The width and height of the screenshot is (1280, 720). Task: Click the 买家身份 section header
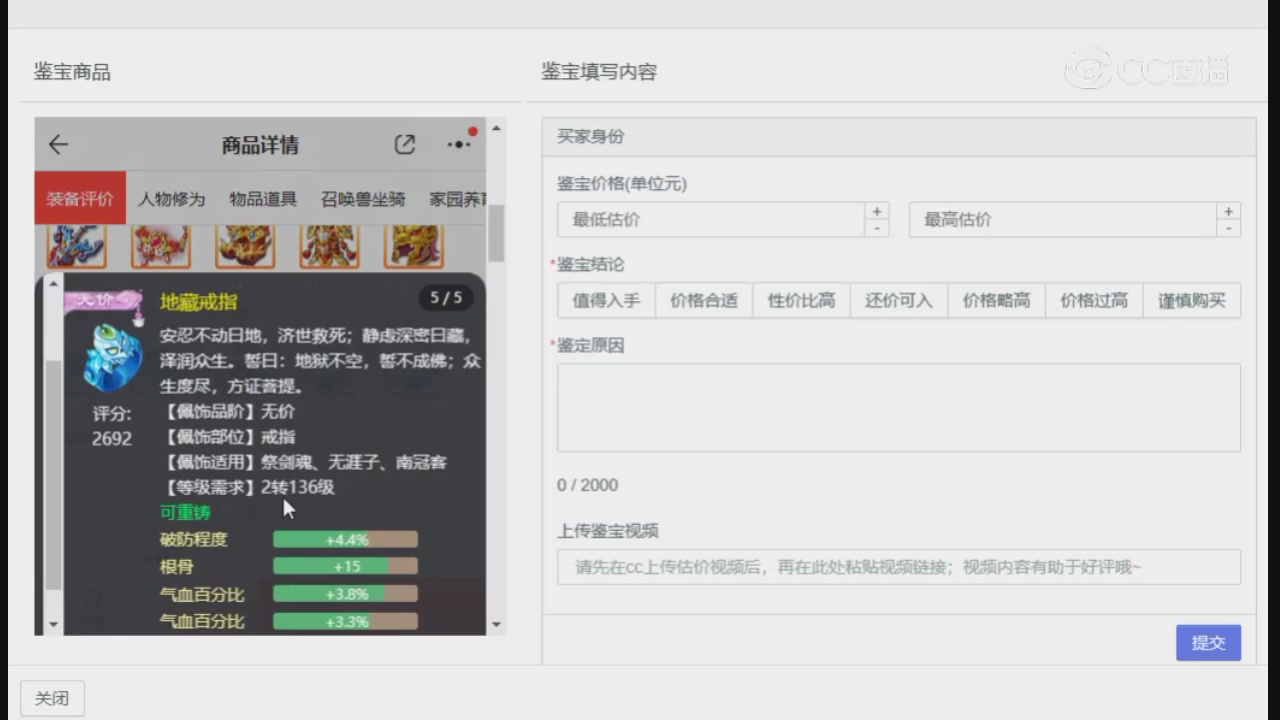[x=899, y=137]
